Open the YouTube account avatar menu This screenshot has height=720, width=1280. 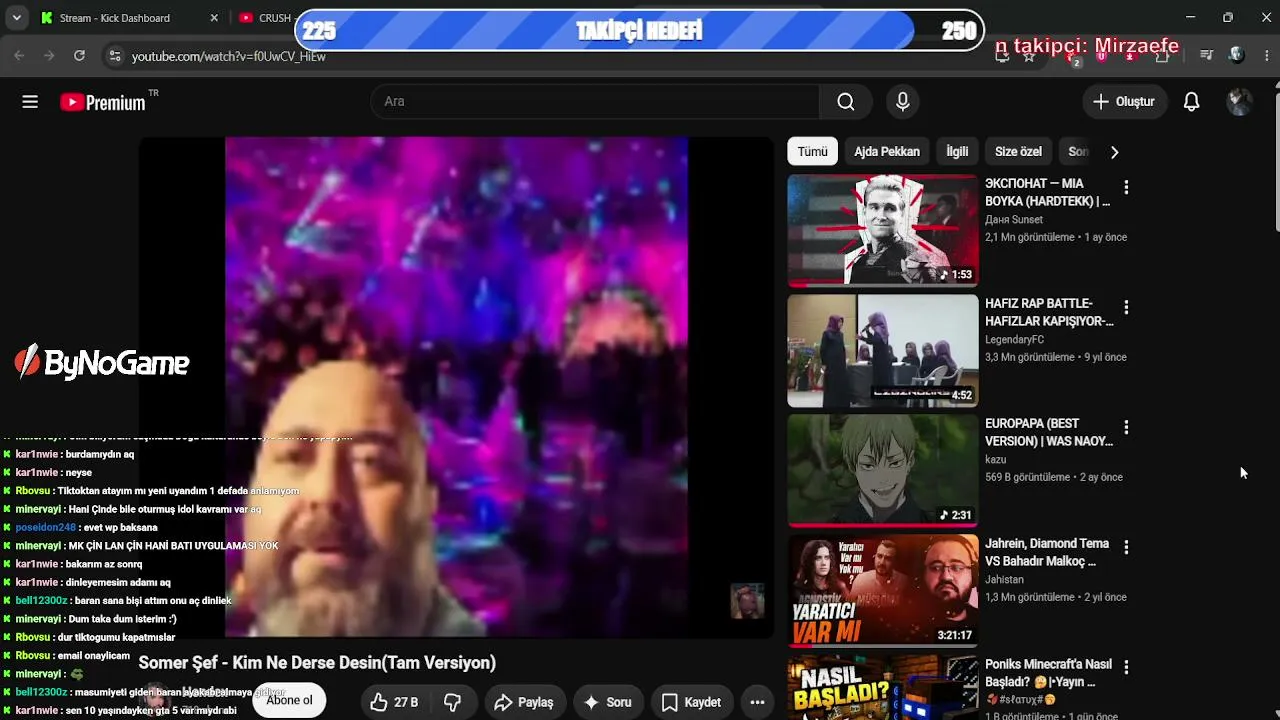[1239, 102]
